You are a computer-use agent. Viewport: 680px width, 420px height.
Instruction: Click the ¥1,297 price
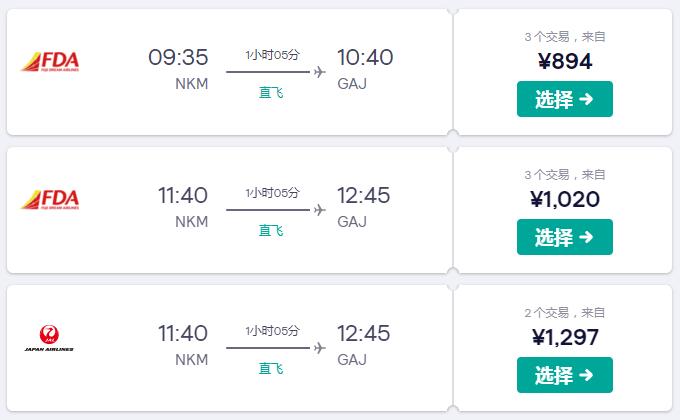tap(565, 337)
